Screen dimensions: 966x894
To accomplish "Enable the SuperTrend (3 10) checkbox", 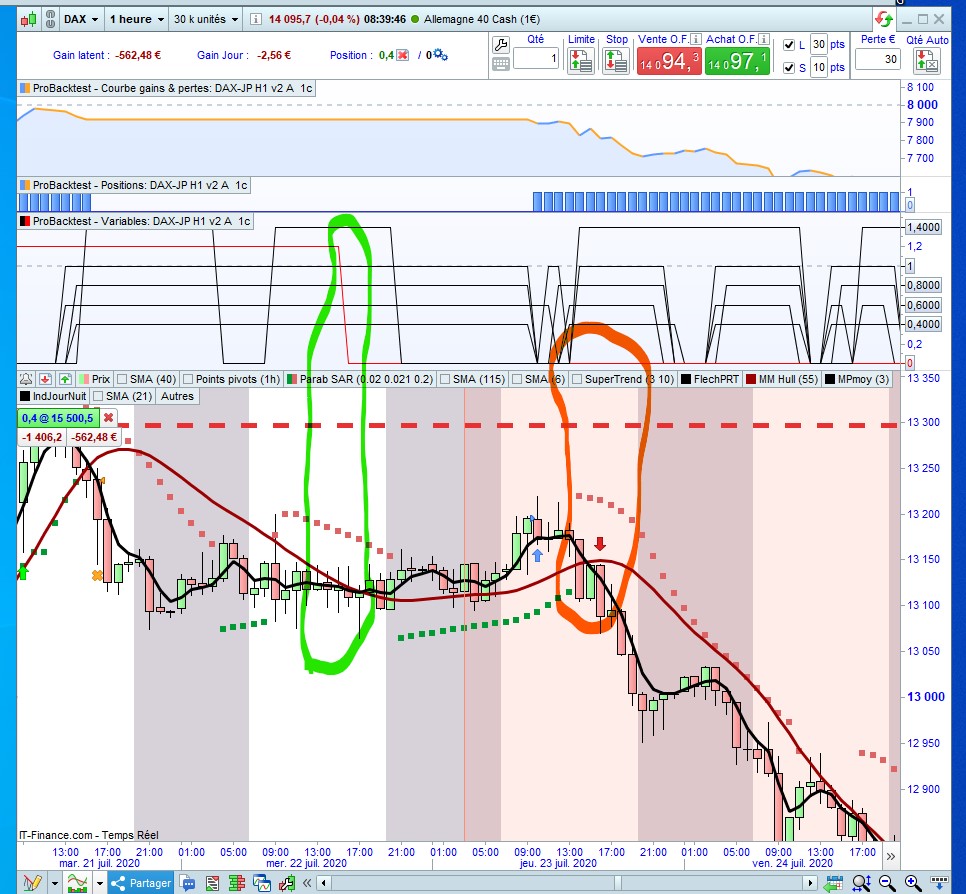I will pos(577,379).
